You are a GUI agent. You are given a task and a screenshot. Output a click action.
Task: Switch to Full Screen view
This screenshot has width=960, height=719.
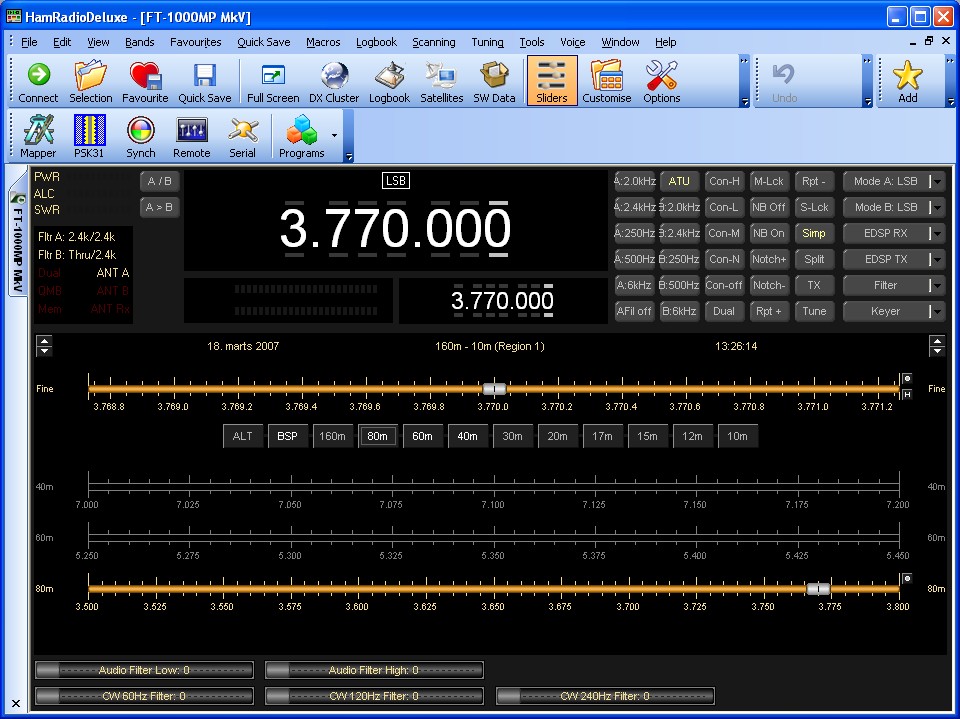(273, 81)
